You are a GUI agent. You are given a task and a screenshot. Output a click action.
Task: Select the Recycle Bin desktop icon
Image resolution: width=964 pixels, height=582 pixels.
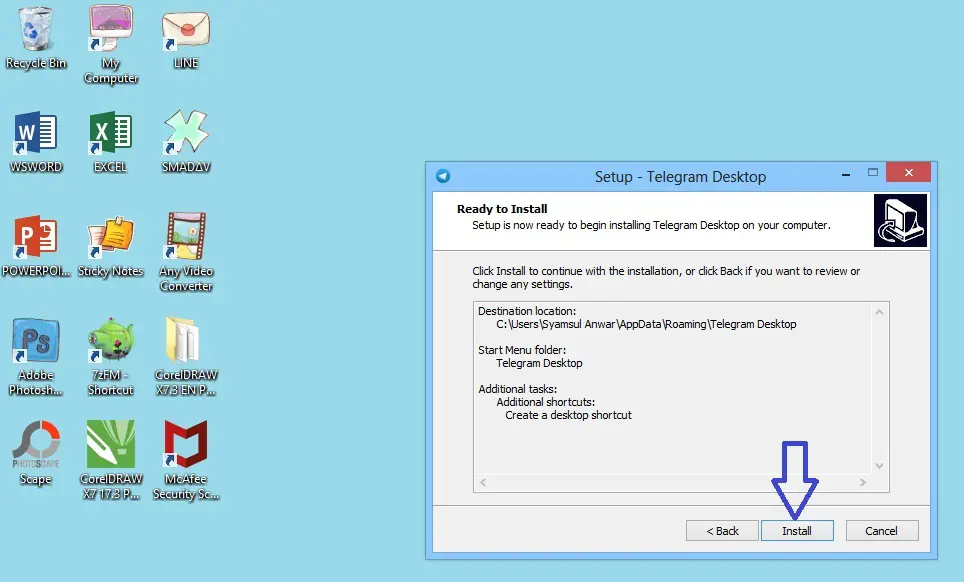click(x=36, y=38)
